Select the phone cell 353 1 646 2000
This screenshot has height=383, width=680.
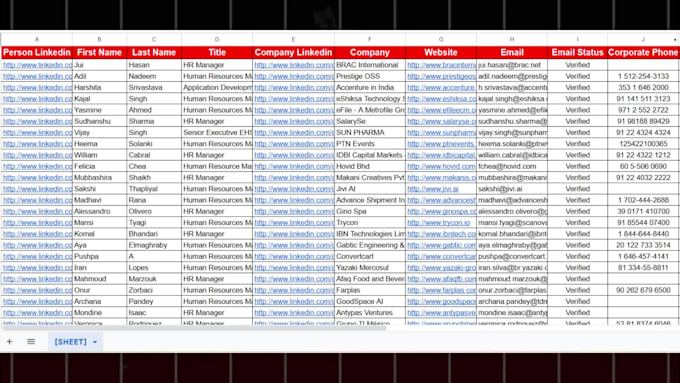[x=643, y=88]
